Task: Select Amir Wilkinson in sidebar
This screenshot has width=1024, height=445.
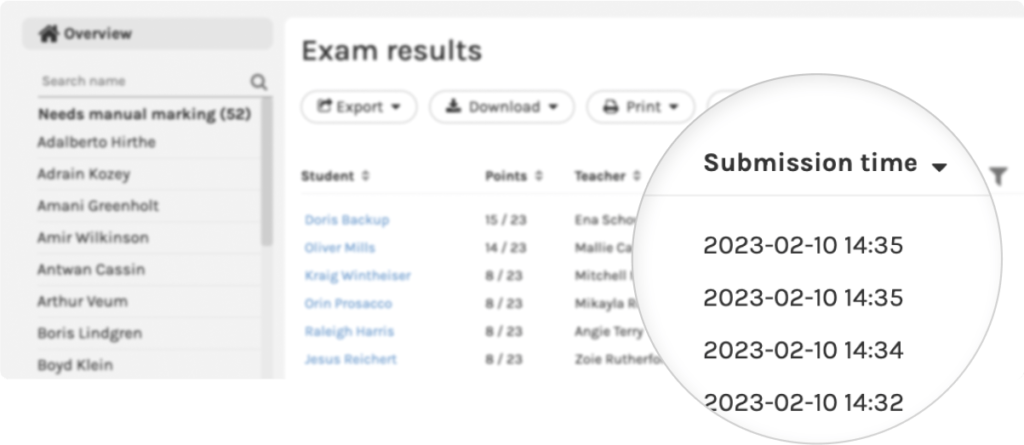Action: [x=93, y=237]
